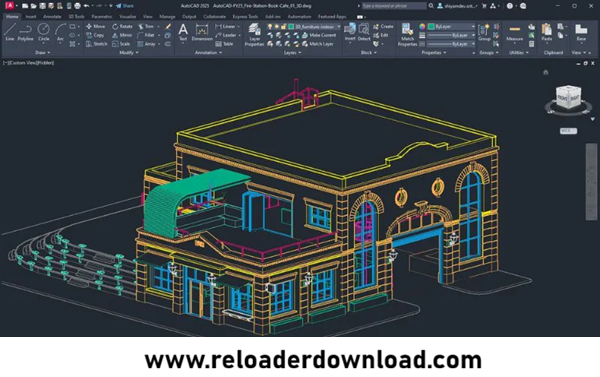Click the Leader annotation button
Viewport: 600px width, 377px height.
click(x=225, y=35)
